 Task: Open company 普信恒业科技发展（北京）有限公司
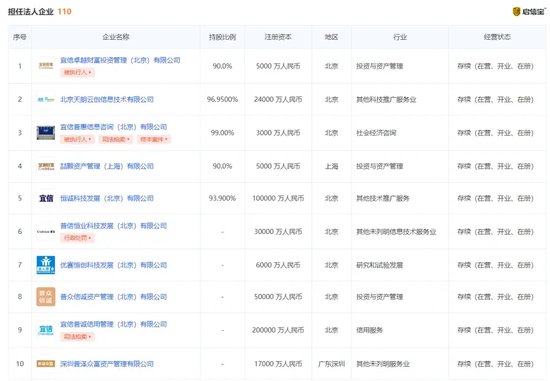[x=114, y=226]
